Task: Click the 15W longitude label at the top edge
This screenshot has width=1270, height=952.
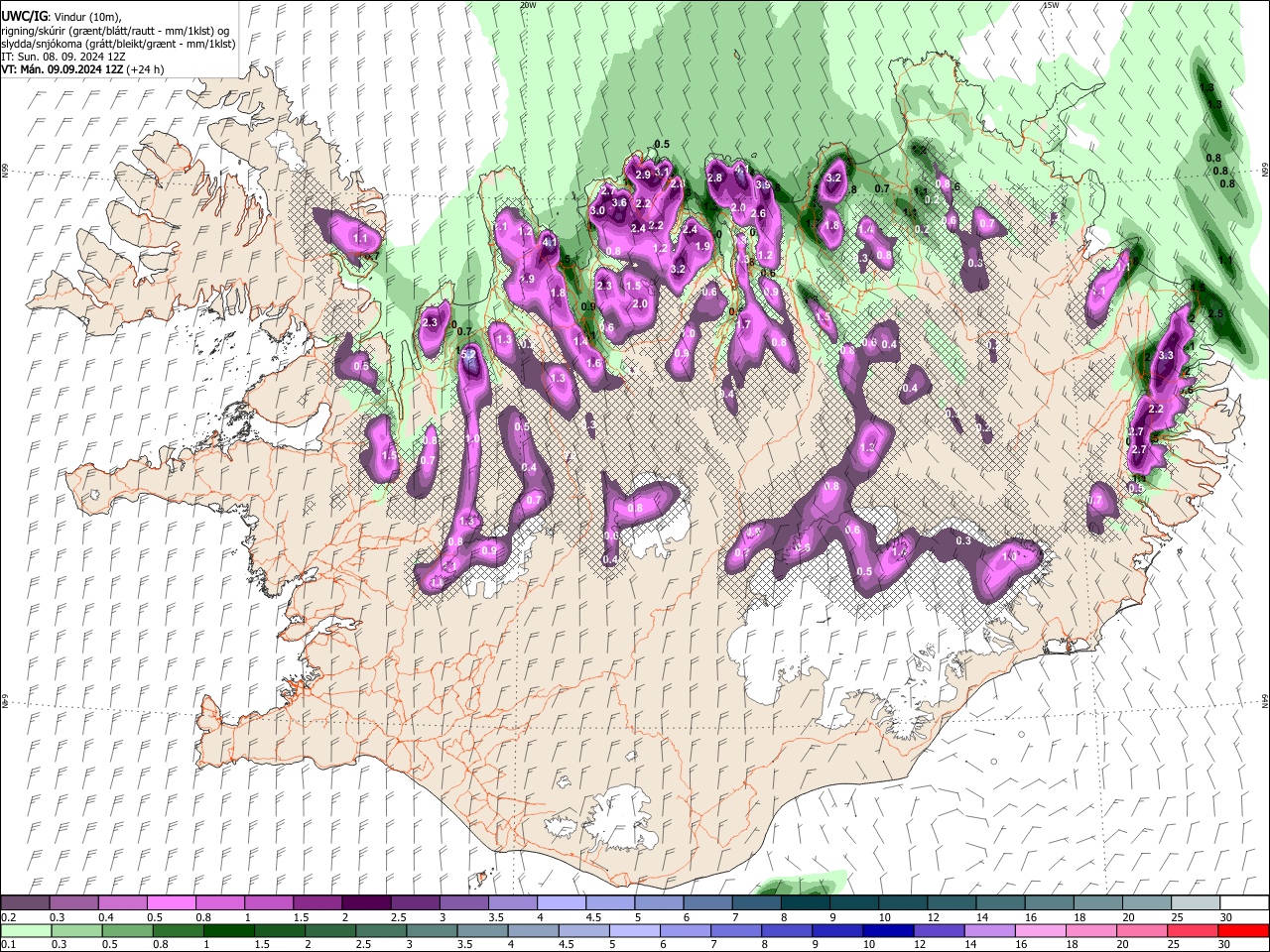Action: (1051, 5)
